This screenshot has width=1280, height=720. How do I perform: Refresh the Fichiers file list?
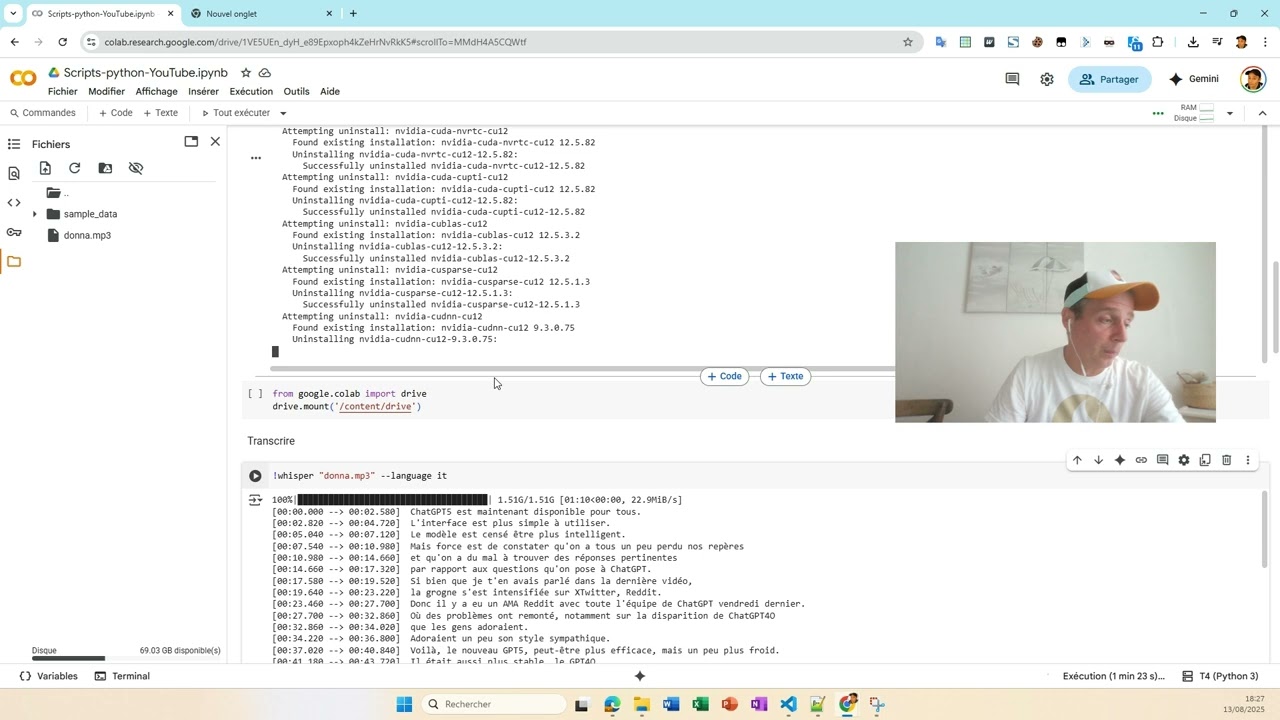tap(75, 169)
